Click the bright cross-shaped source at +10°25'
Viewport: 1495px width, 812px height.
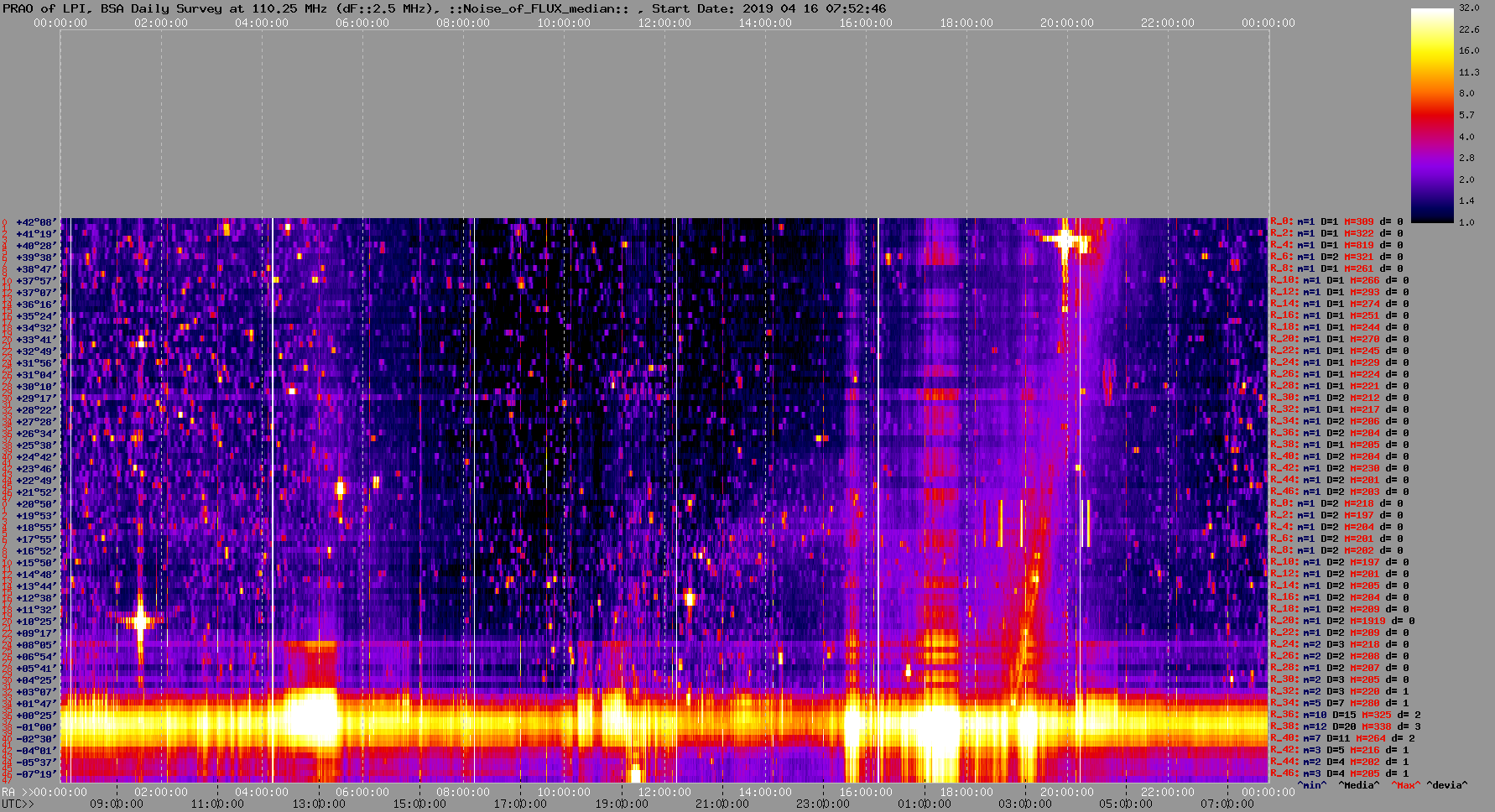tap(140, 622)
